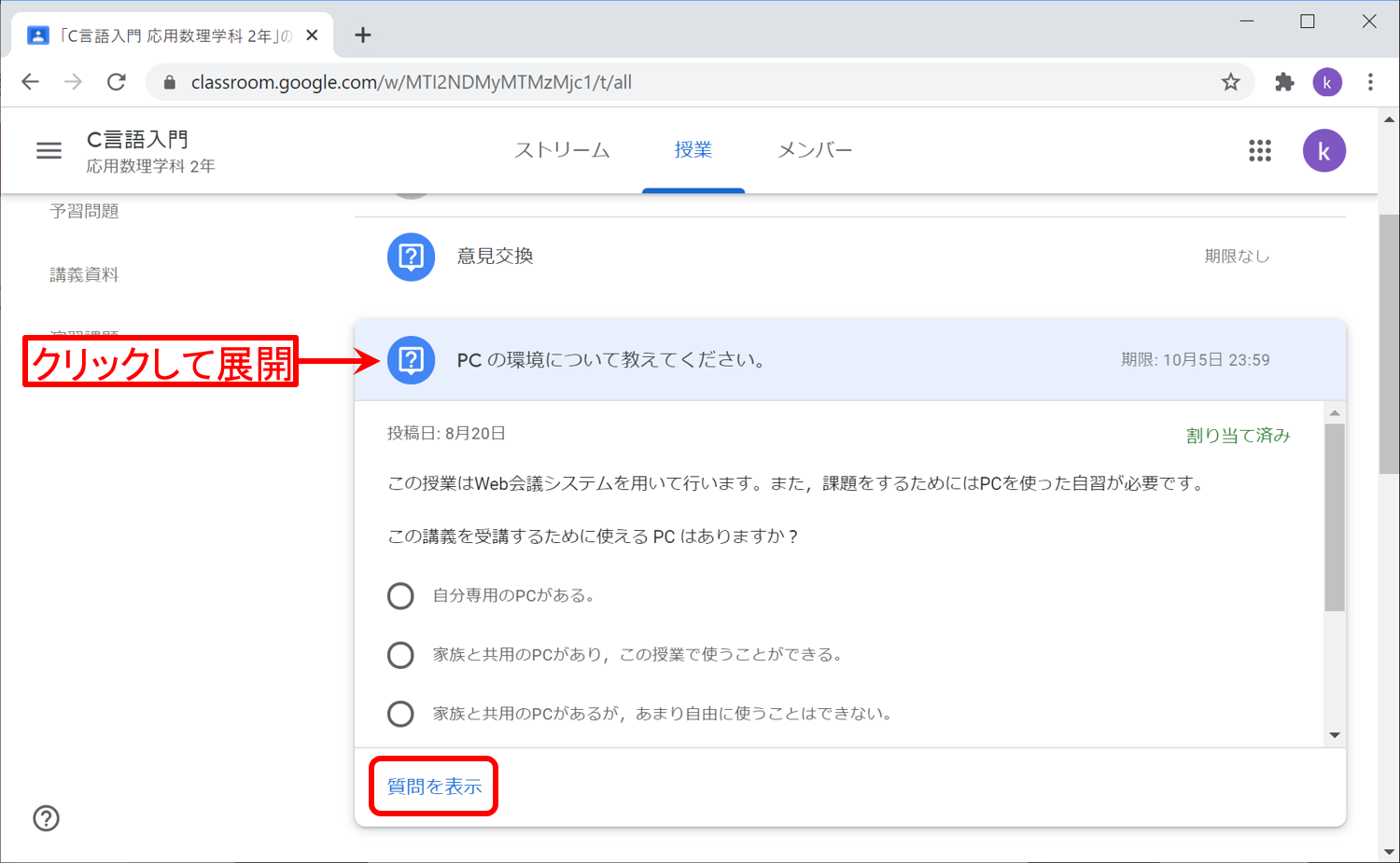1400x863 pixels.
Task: Click the 質問を表示 link
Action: [435, 786]
